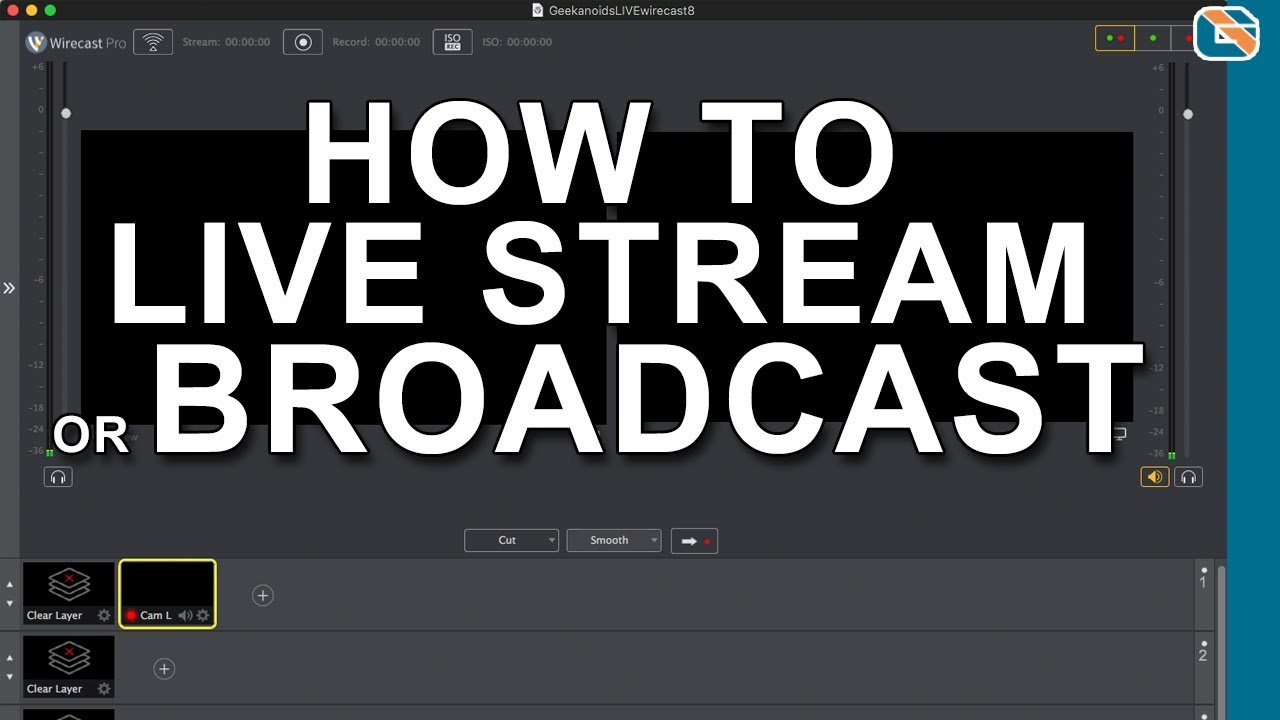1280x720 pixels.
Task: Add a shot to layer 1
Action: point(262,595)
